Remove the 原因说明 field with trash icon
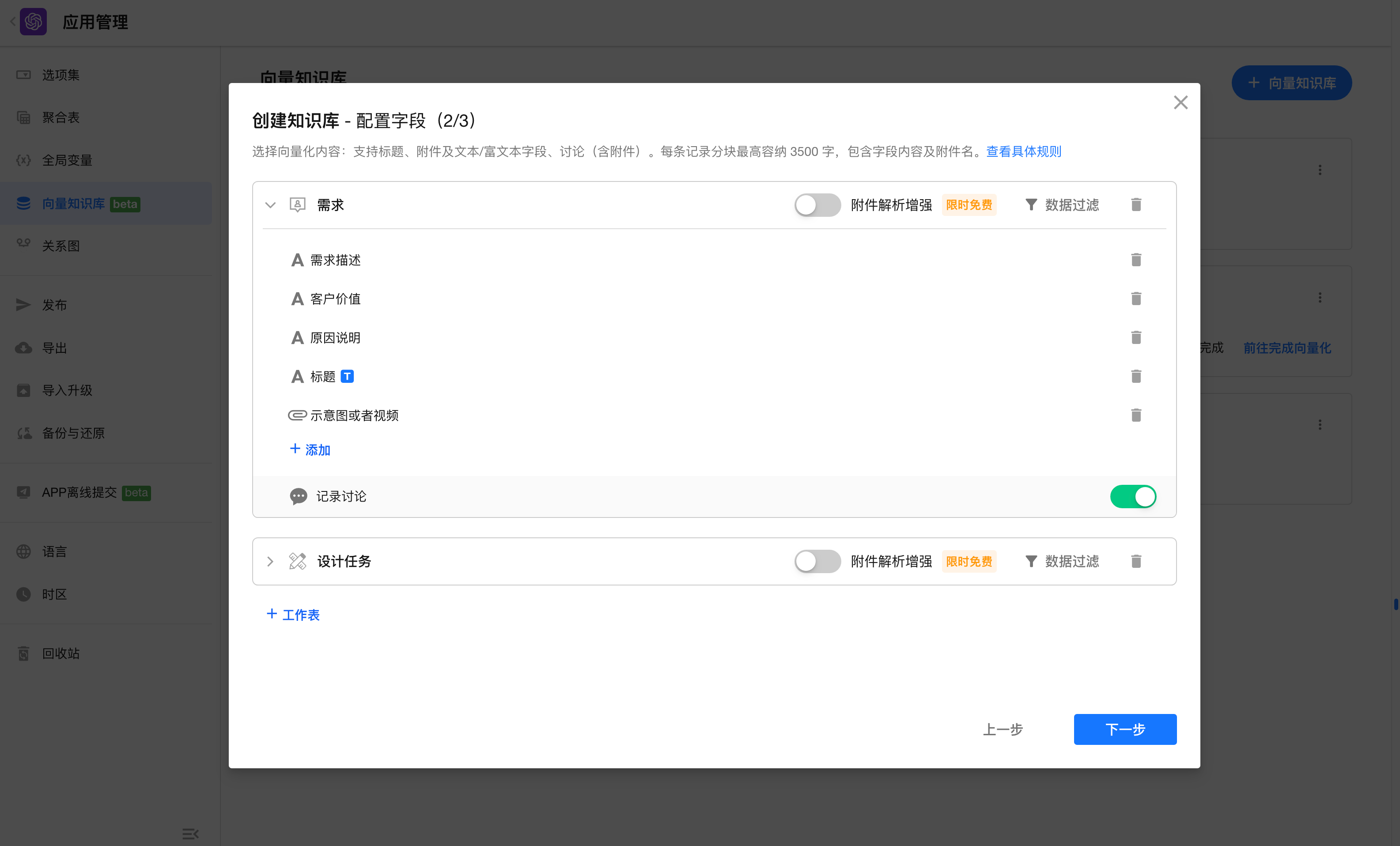Screen dimensions: 1400x846 tap(1135, 337)
